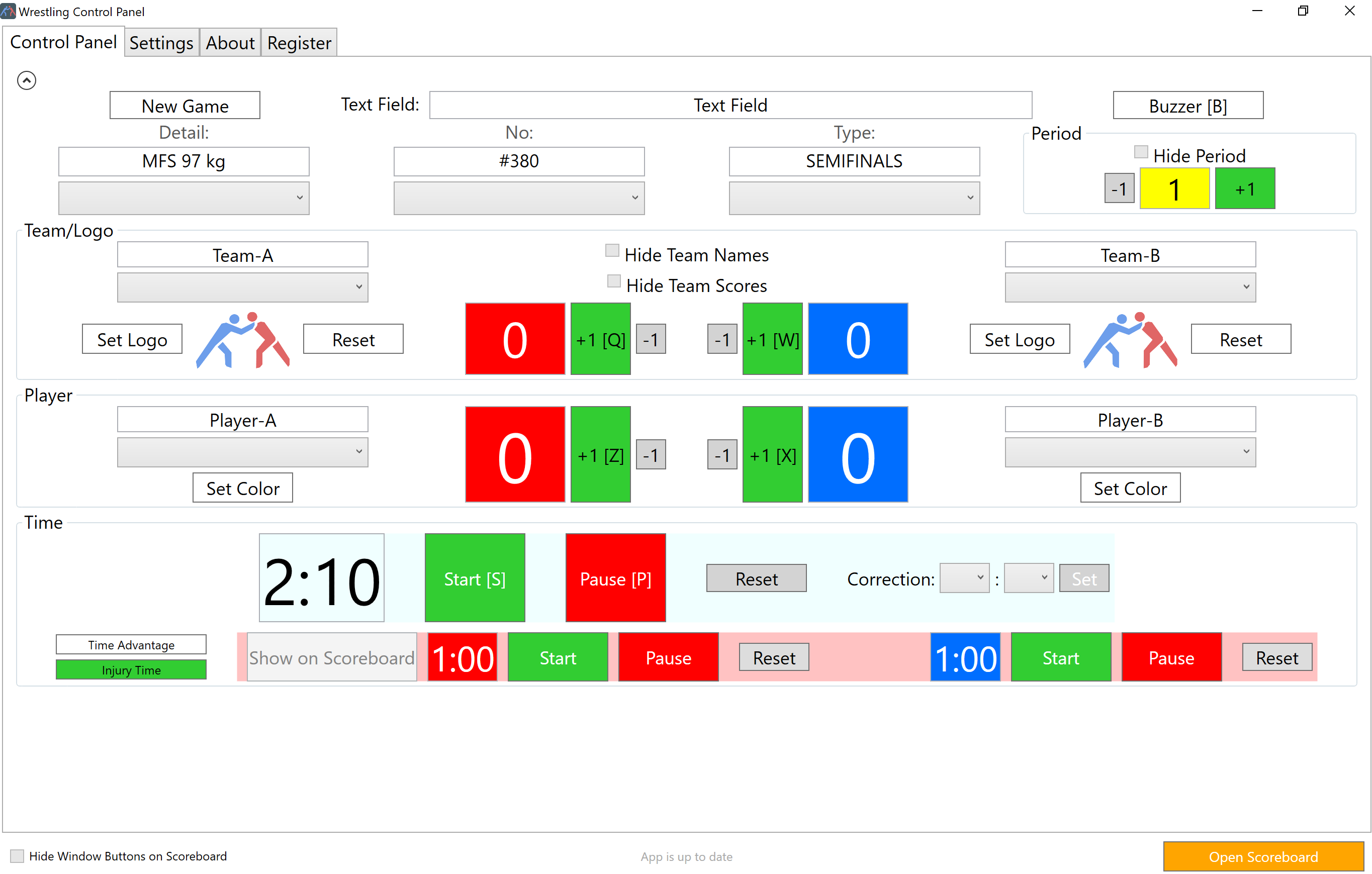Expand the dropdown under Detail field
This screenshot has height=874, width=1372.
tap(184, 198)
